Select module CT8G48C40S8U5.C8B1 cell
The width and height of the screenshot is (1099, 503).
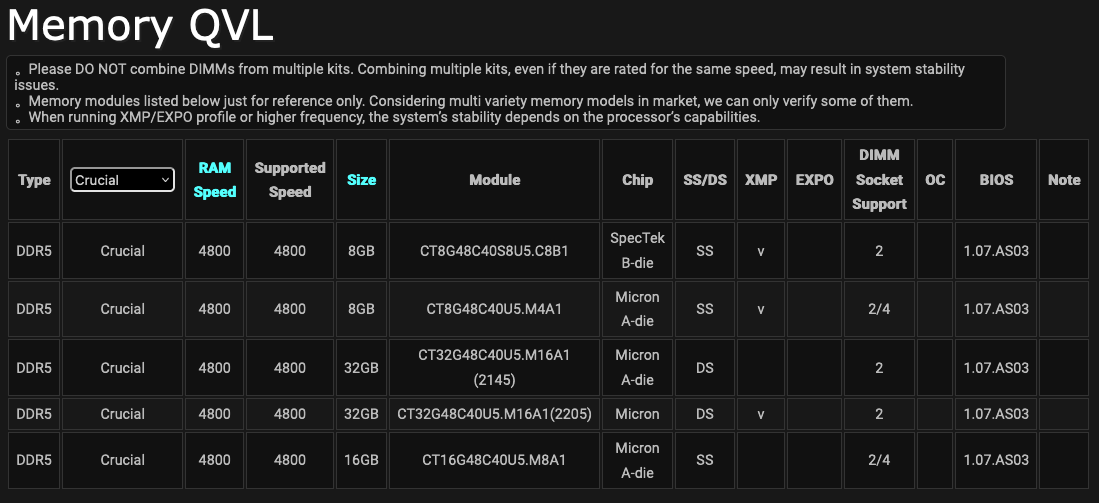tap(495, 251)
